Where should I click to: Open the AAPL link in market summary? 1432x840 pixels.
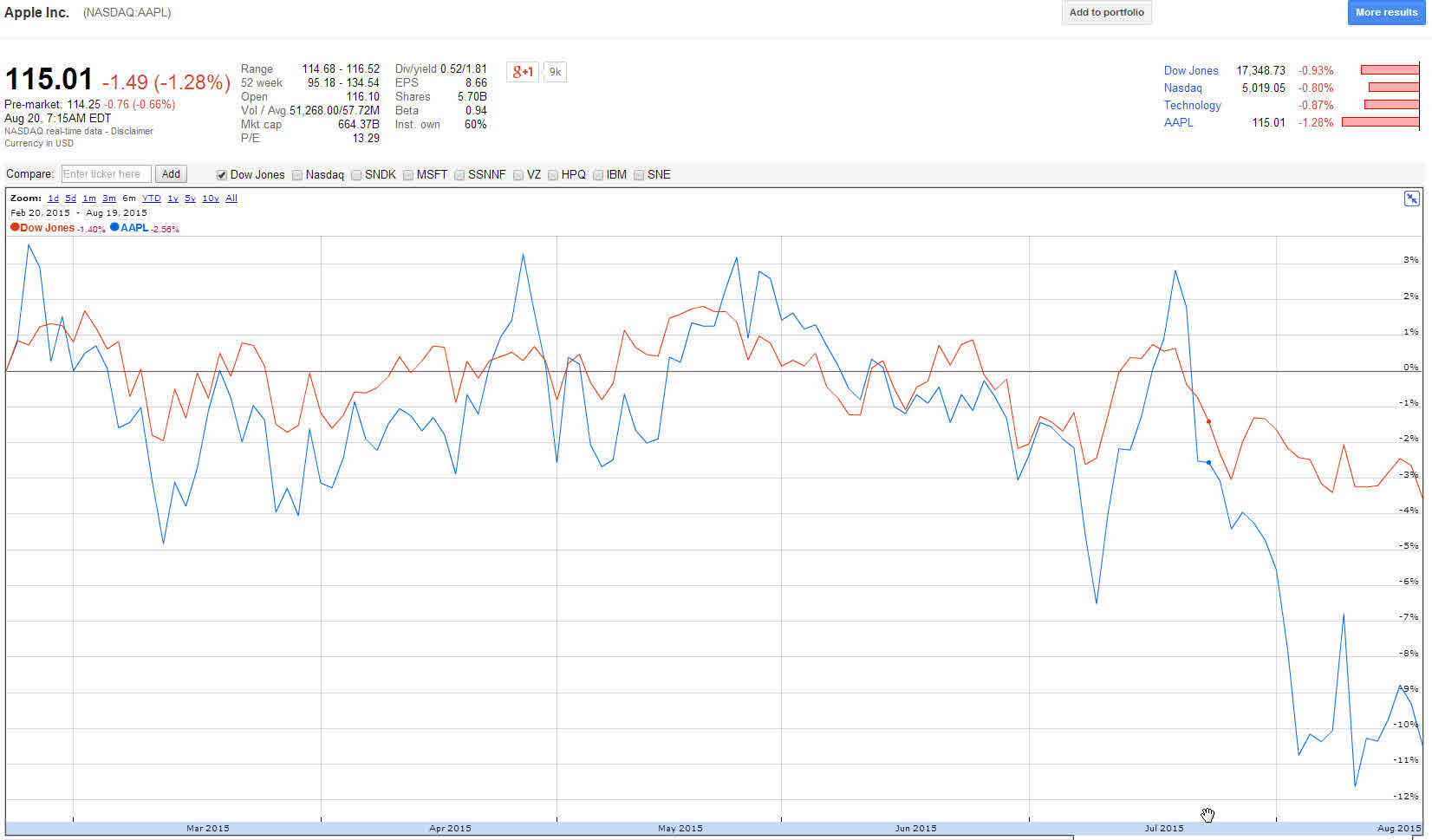pyautogui.click(x=1179, y=123)
